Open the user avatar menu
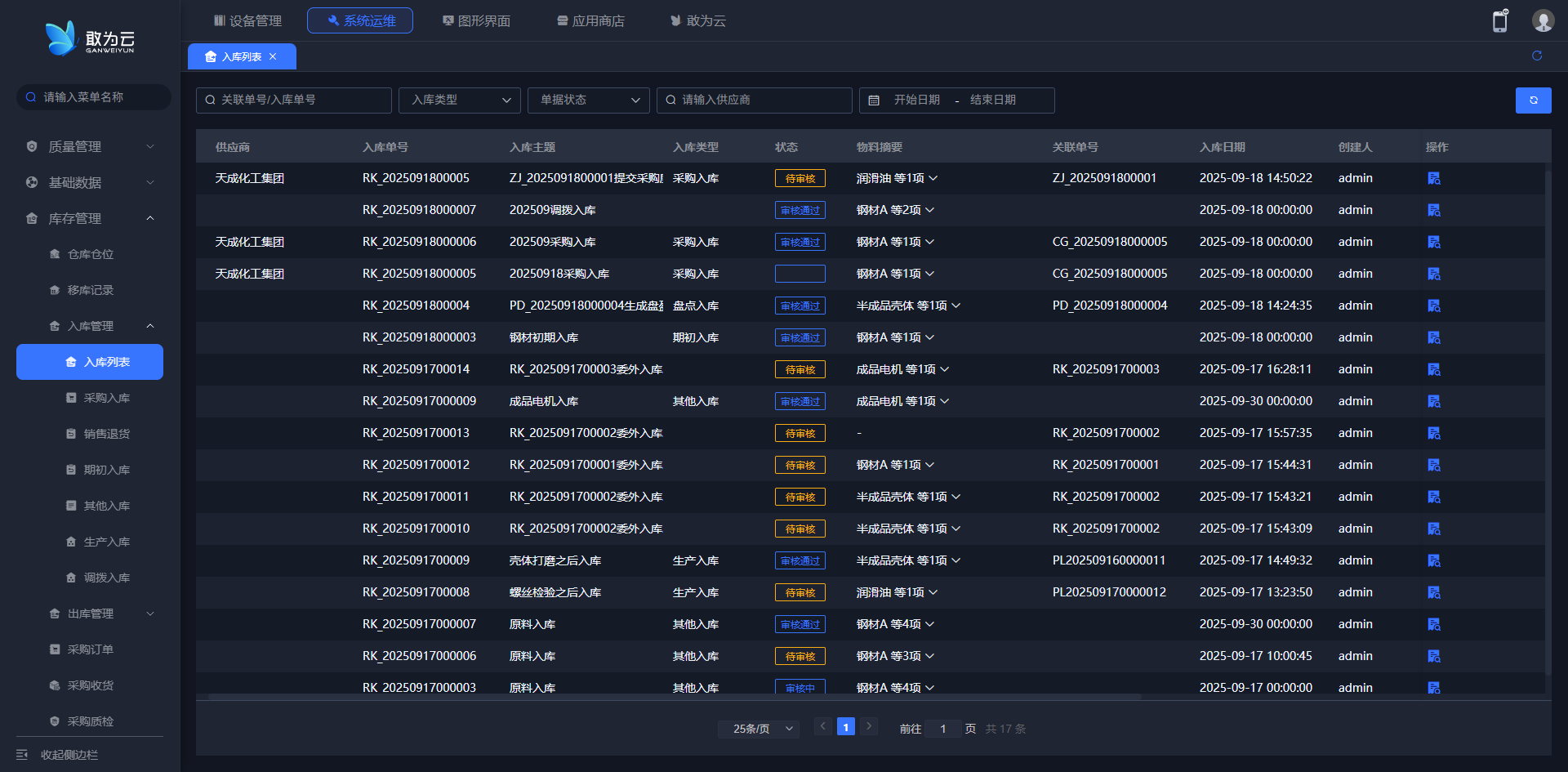Image resolution: width=1568 pixels, height=772 pixels. [1543, 21]
